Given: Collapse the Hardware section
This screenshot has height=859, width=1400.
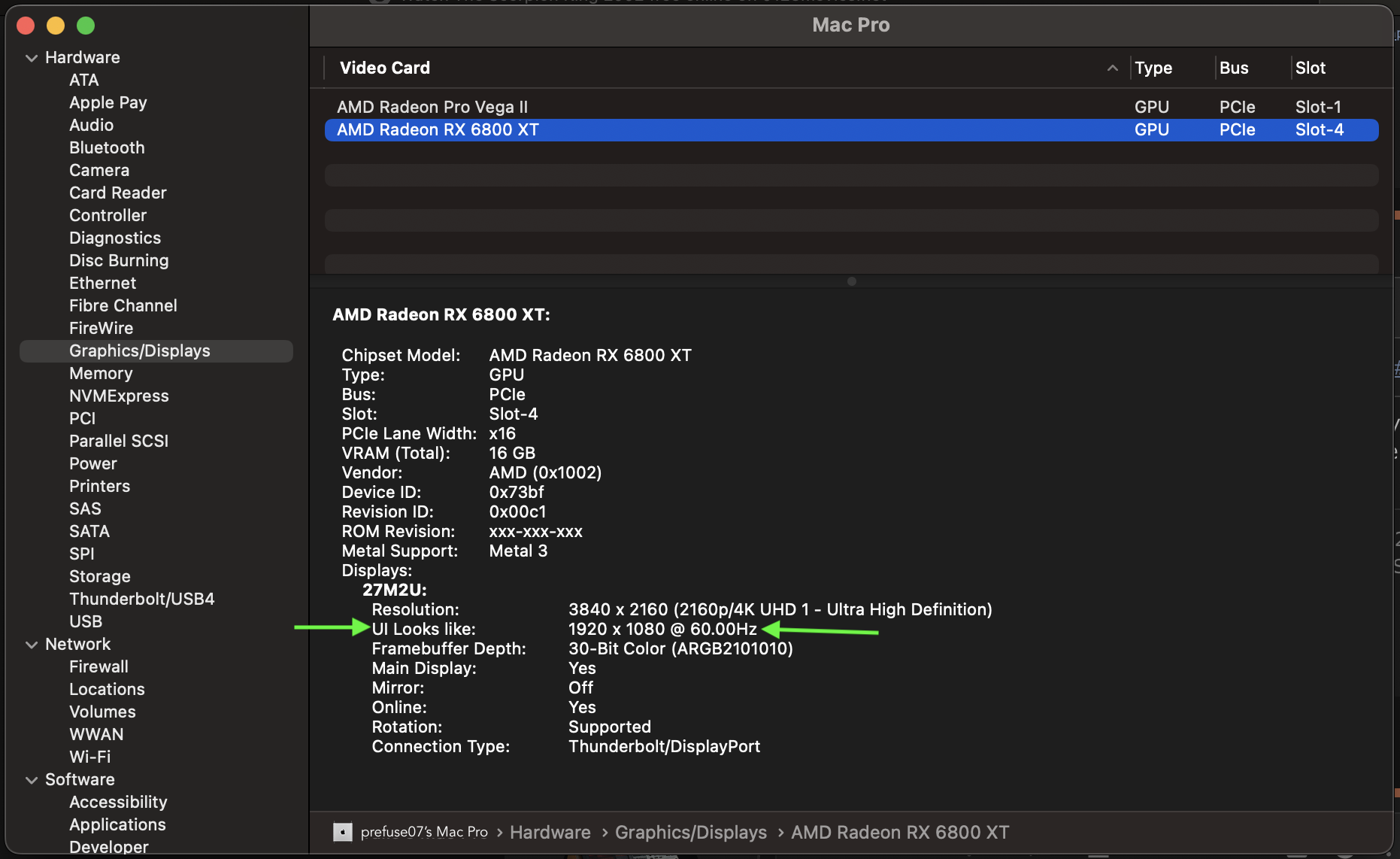Looking at the screenshot, I should [x=32, y=58].
